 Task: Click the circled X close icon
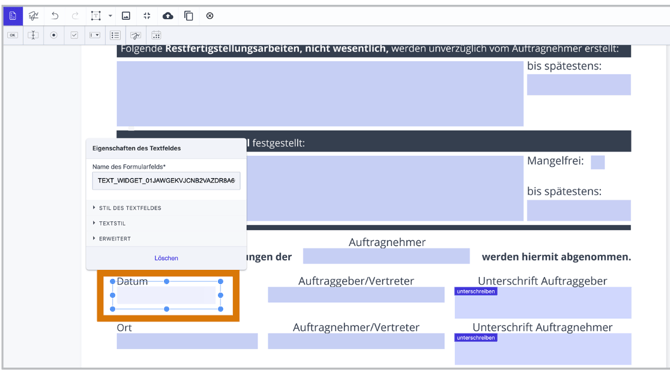pos(210,16)
